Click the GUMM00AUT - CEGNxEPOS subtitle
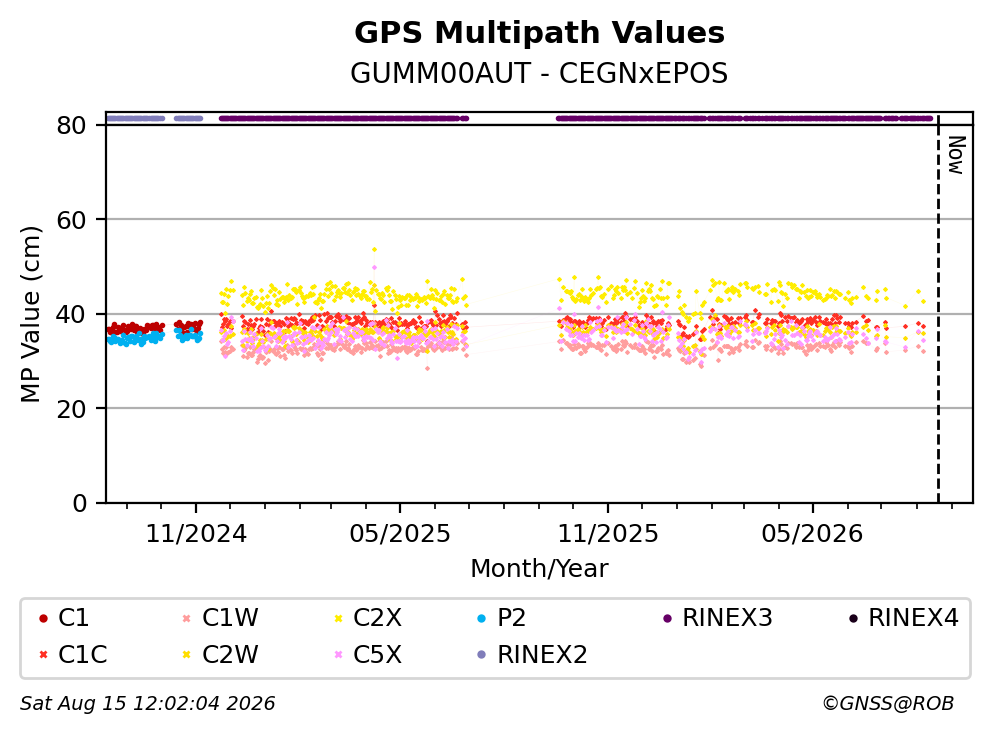The height and width of the screenshot is (734, 992). coord(540,74)
